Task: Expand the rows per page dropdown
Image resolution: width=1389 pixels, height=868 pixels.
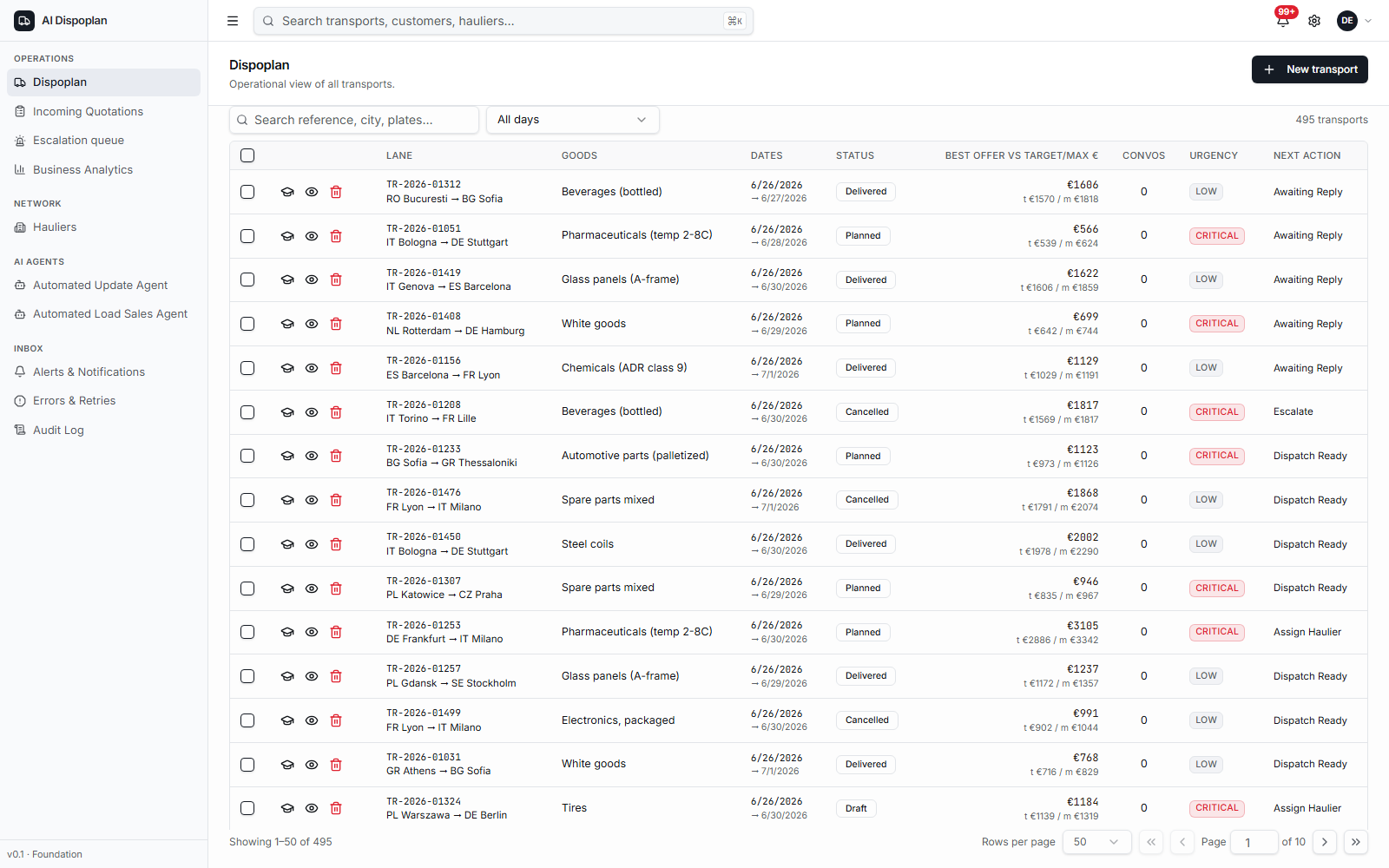Action: click(x=1097, y=842)
